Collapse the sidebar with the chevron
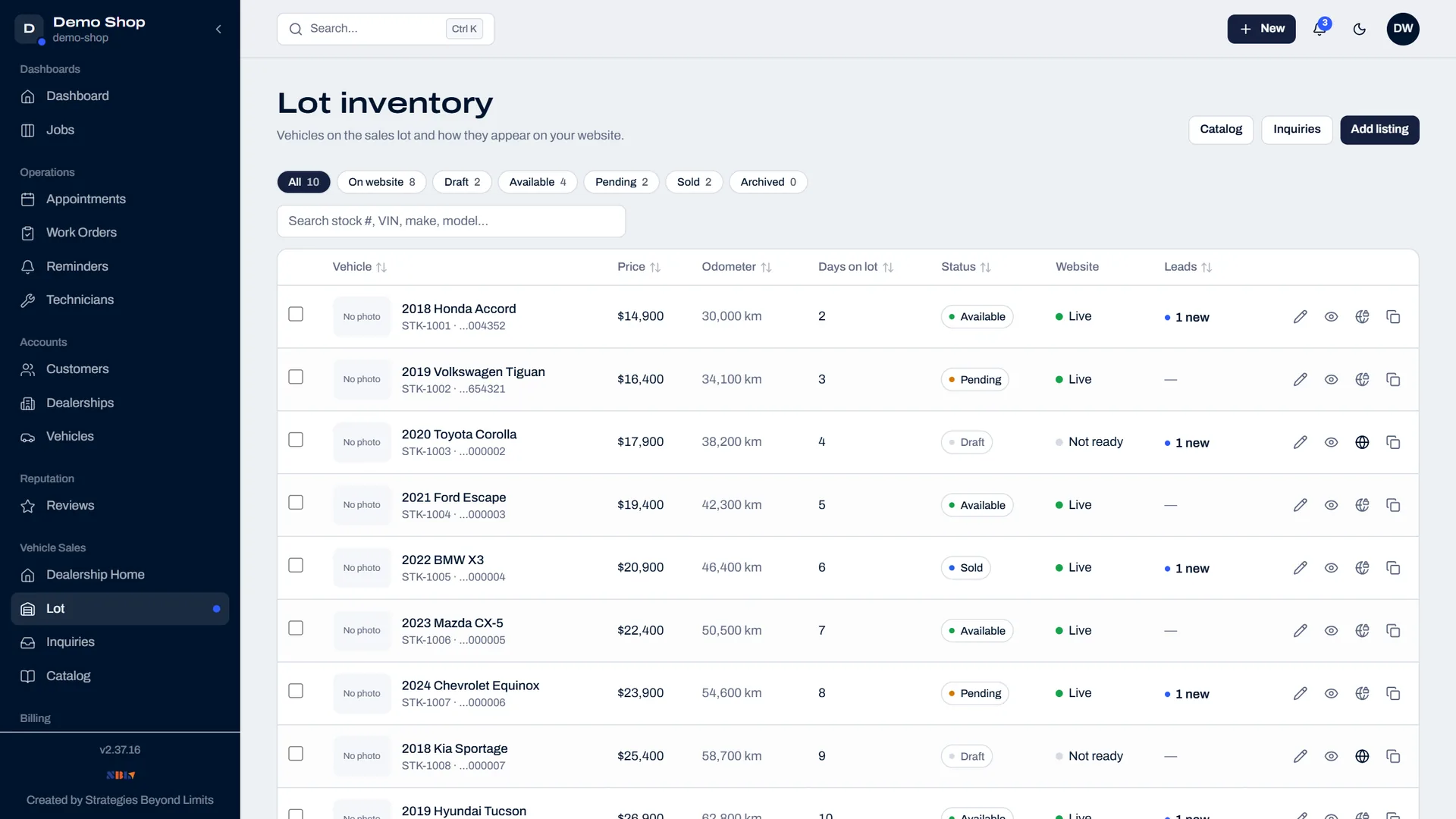This screenshot has width=1456, height=819. pyautogui.click(x=218, y=29)
